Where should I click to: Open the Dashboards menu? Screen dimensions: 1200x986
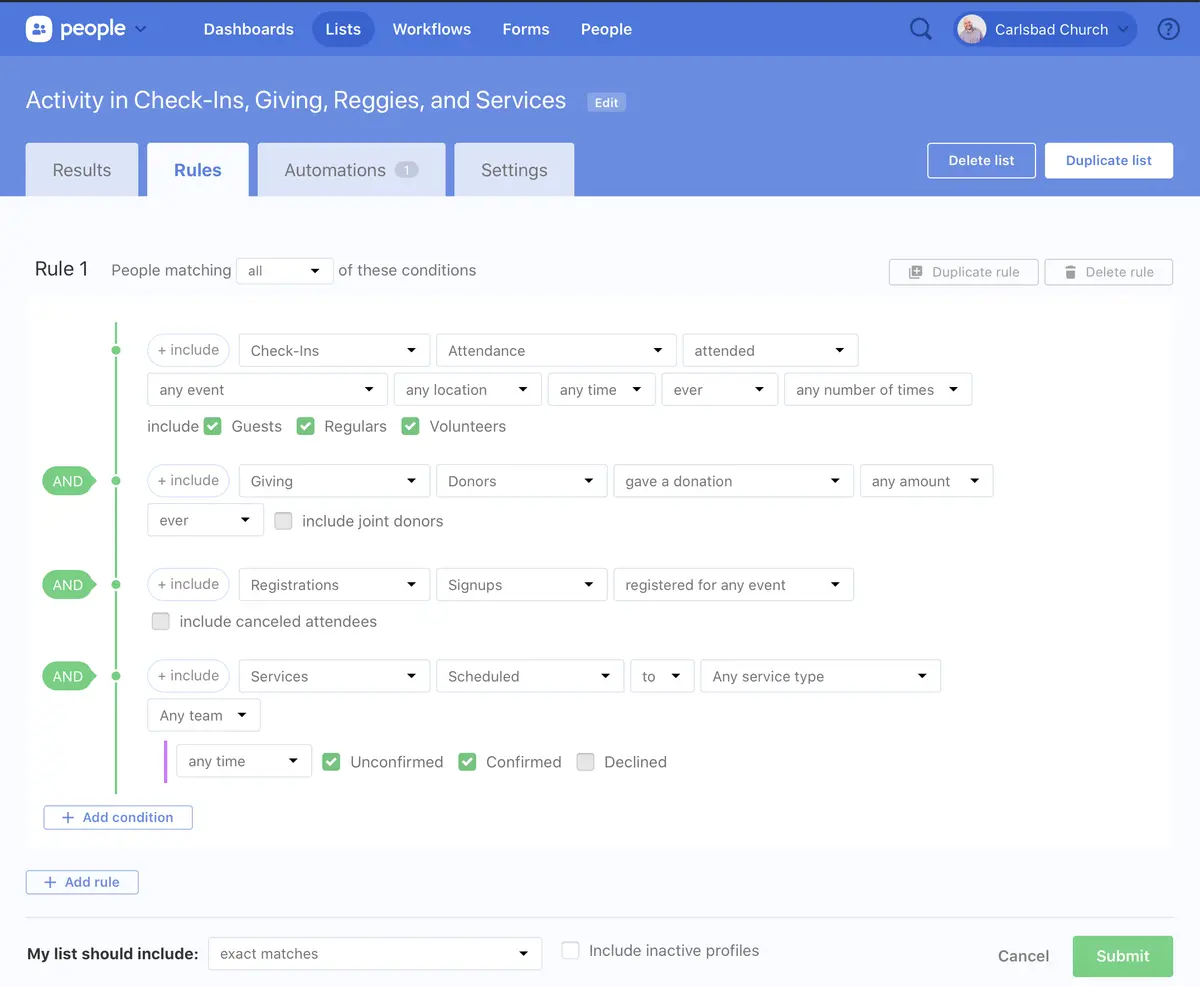click(249, 29)
